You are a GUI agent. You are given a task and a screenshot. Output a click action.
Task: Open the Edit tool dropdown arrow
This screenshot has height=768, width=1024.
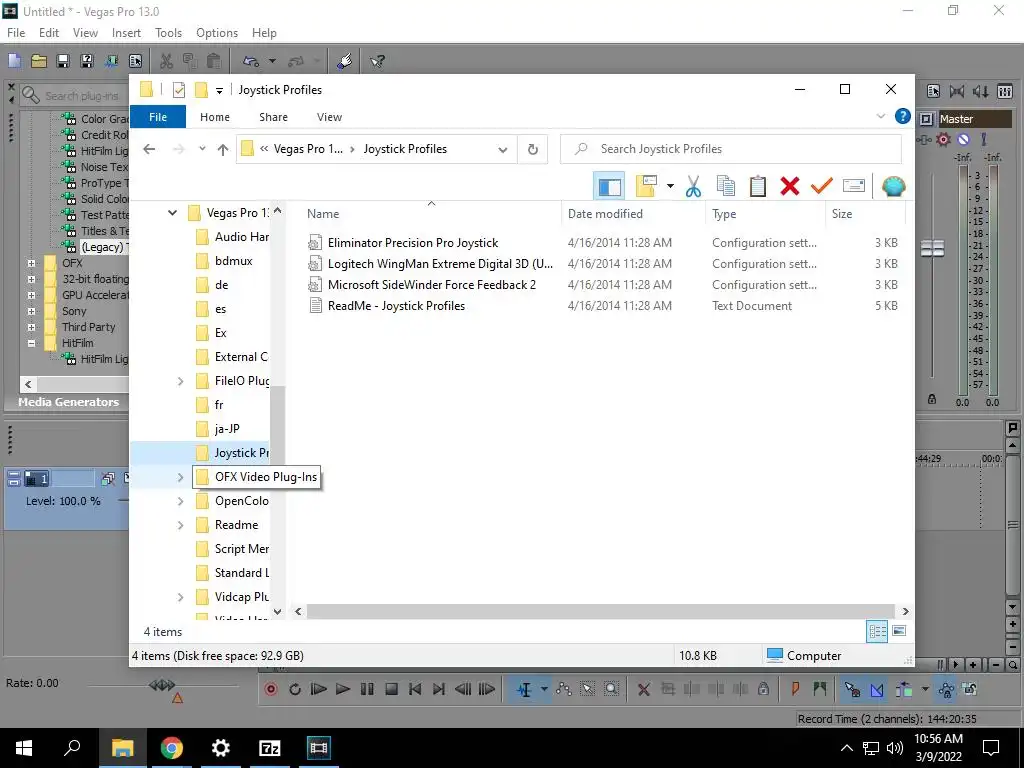pyautogui.click(x=543, y=689)
